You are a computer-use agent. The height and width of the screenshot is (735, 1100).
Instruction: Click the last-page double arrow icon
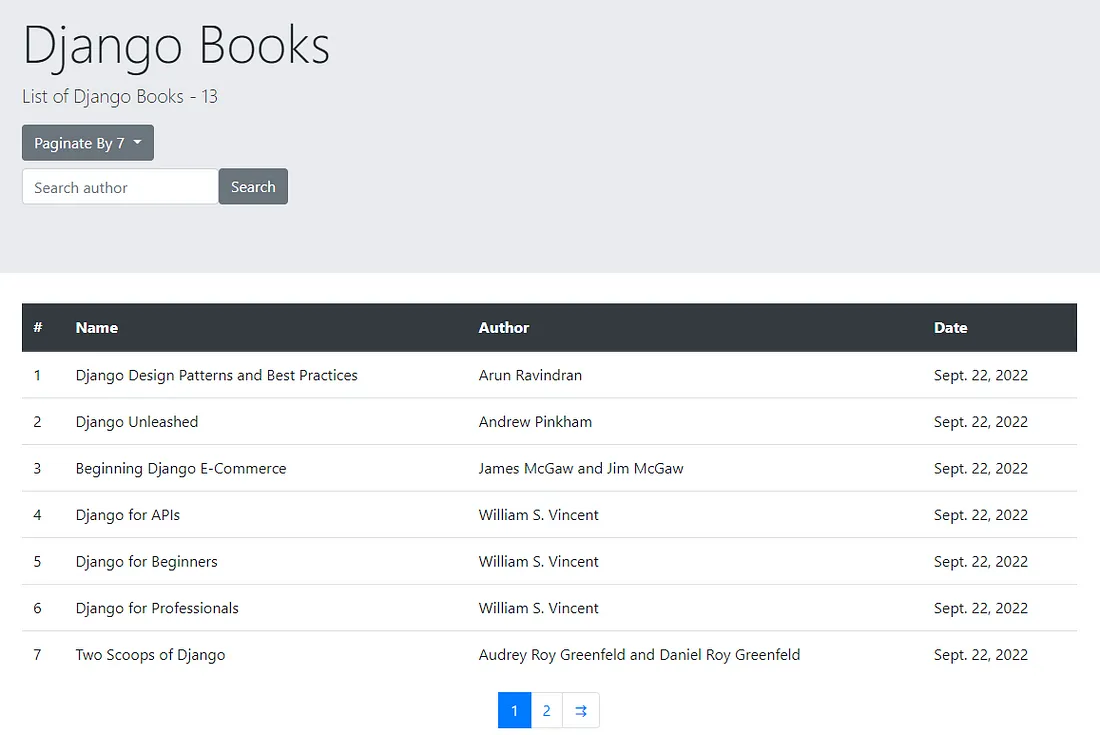(x=581, y=710)
